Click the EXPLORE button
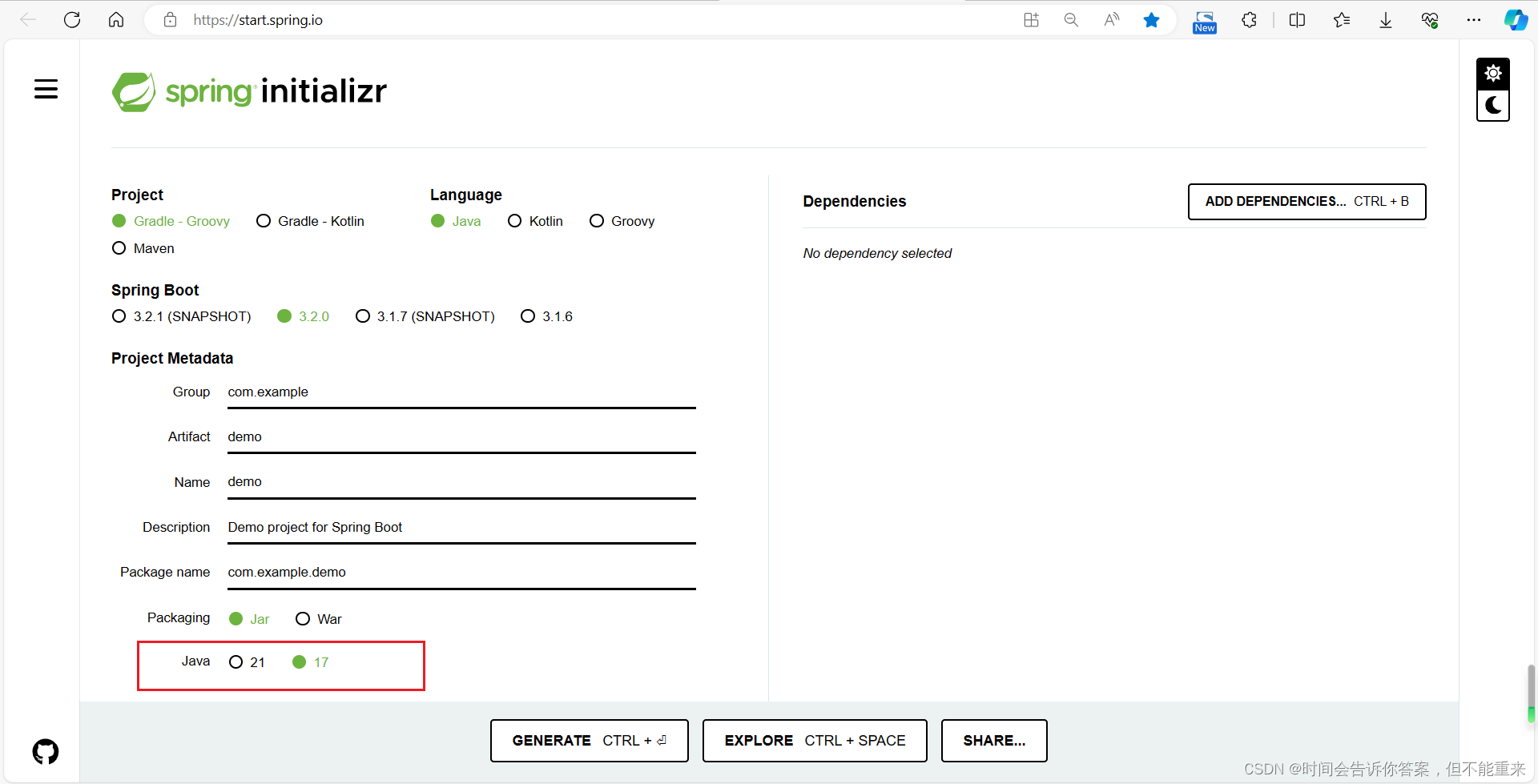The image size is (1538, 784). pos(815,741)
